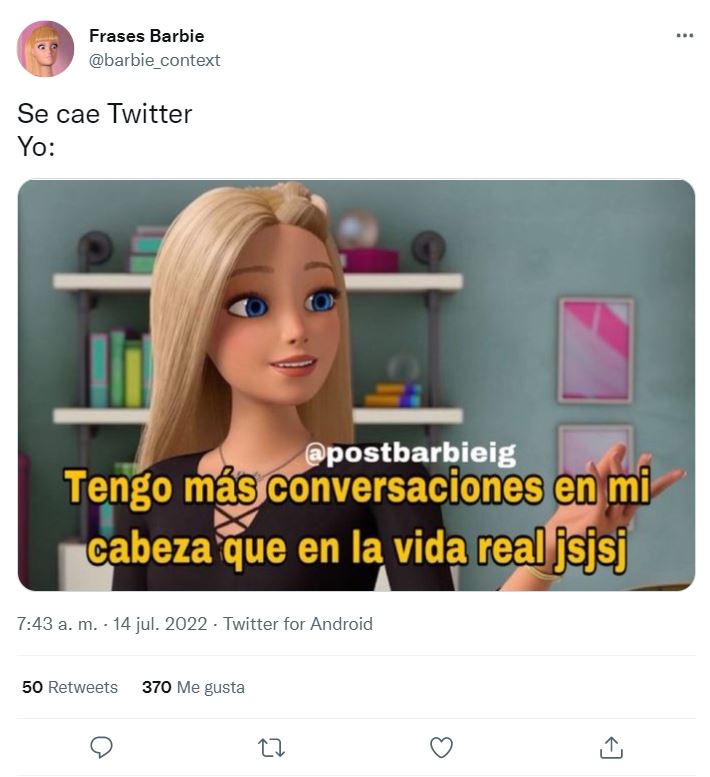Click the Yo: line of tweet
Screen dimensions: 710x777
coord(36,147)
